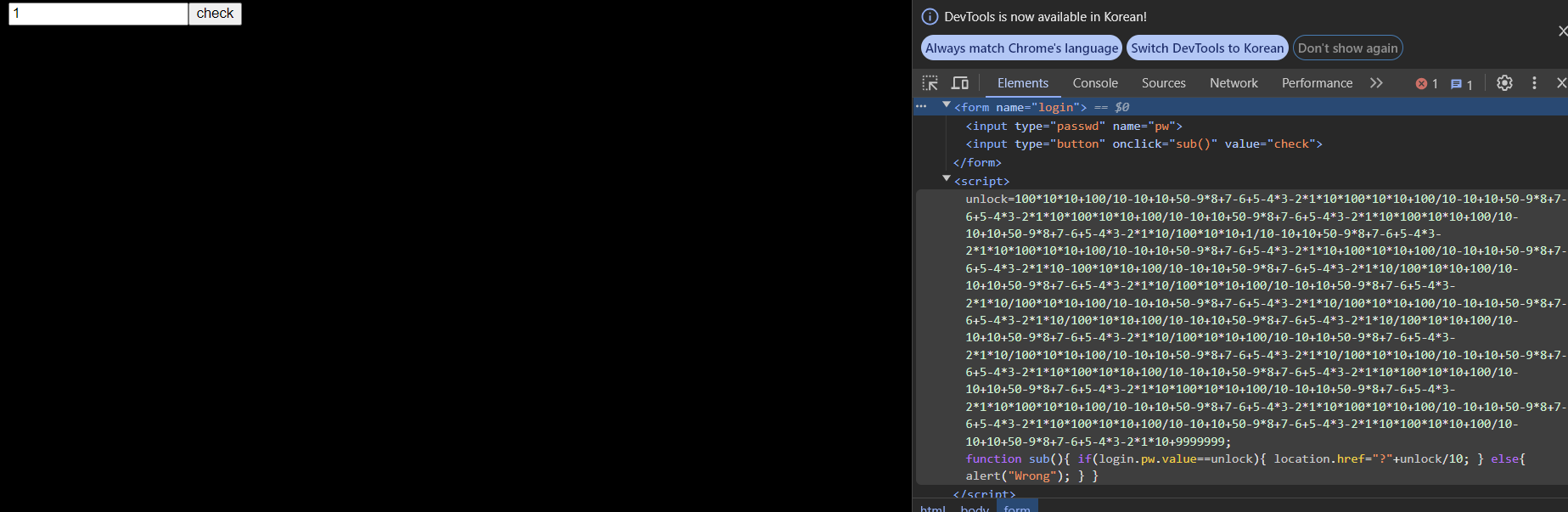Click the password input field

pos(98,14)
